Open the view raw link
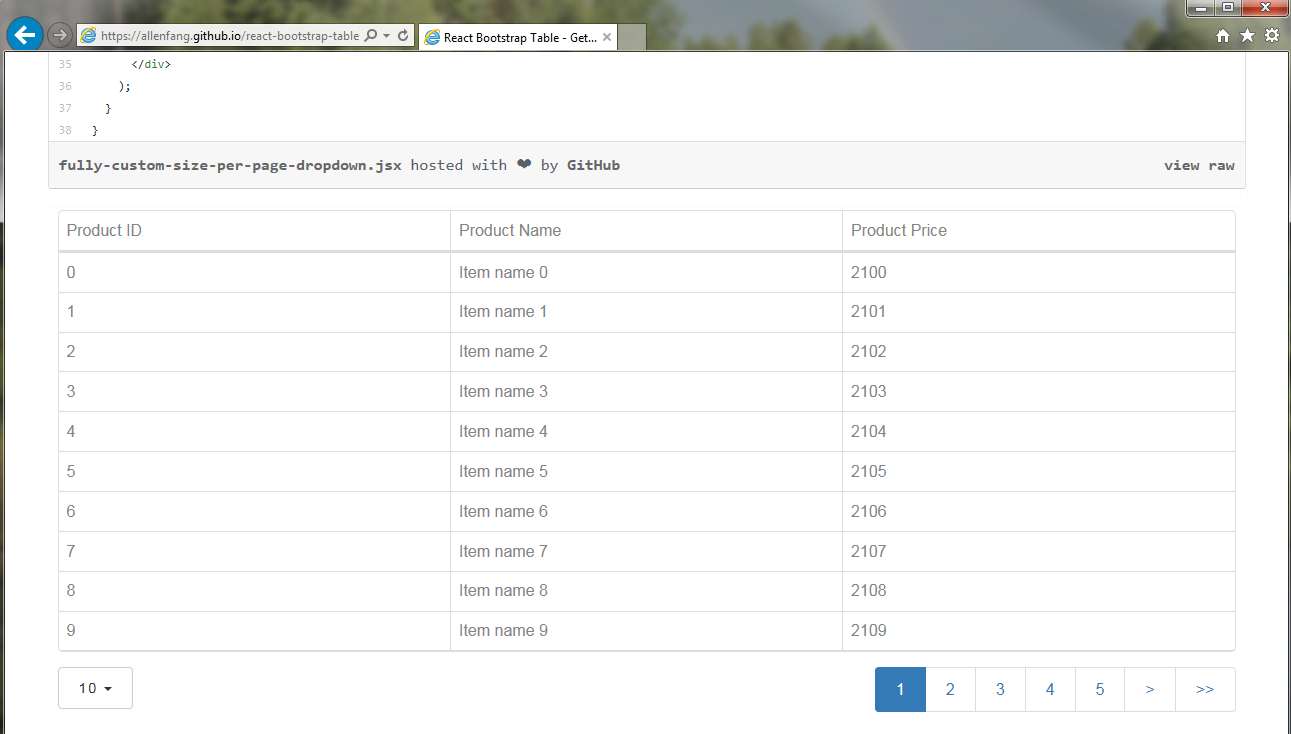 point(1200,165)
